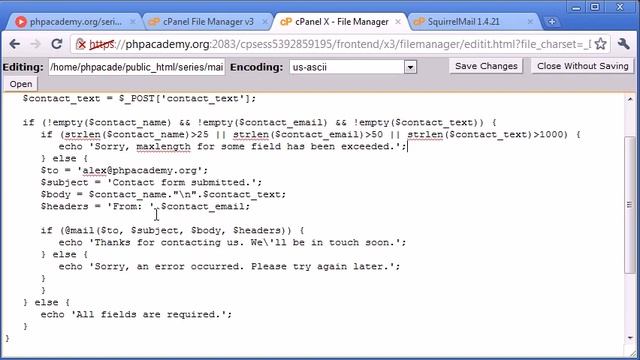Click the "$_POST['contact_text']" text
640x360 pixels.
[184, 99]
